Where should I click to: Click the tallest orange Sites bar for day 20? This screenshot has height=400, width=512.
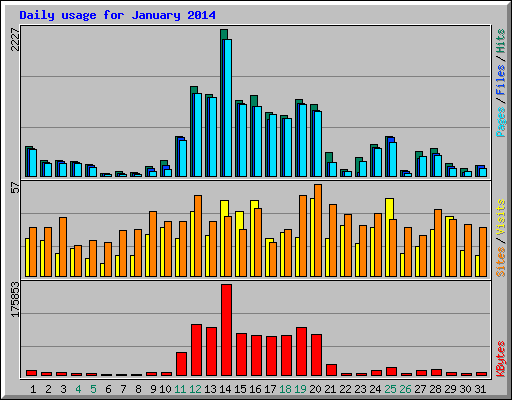[x=318, y=231]
